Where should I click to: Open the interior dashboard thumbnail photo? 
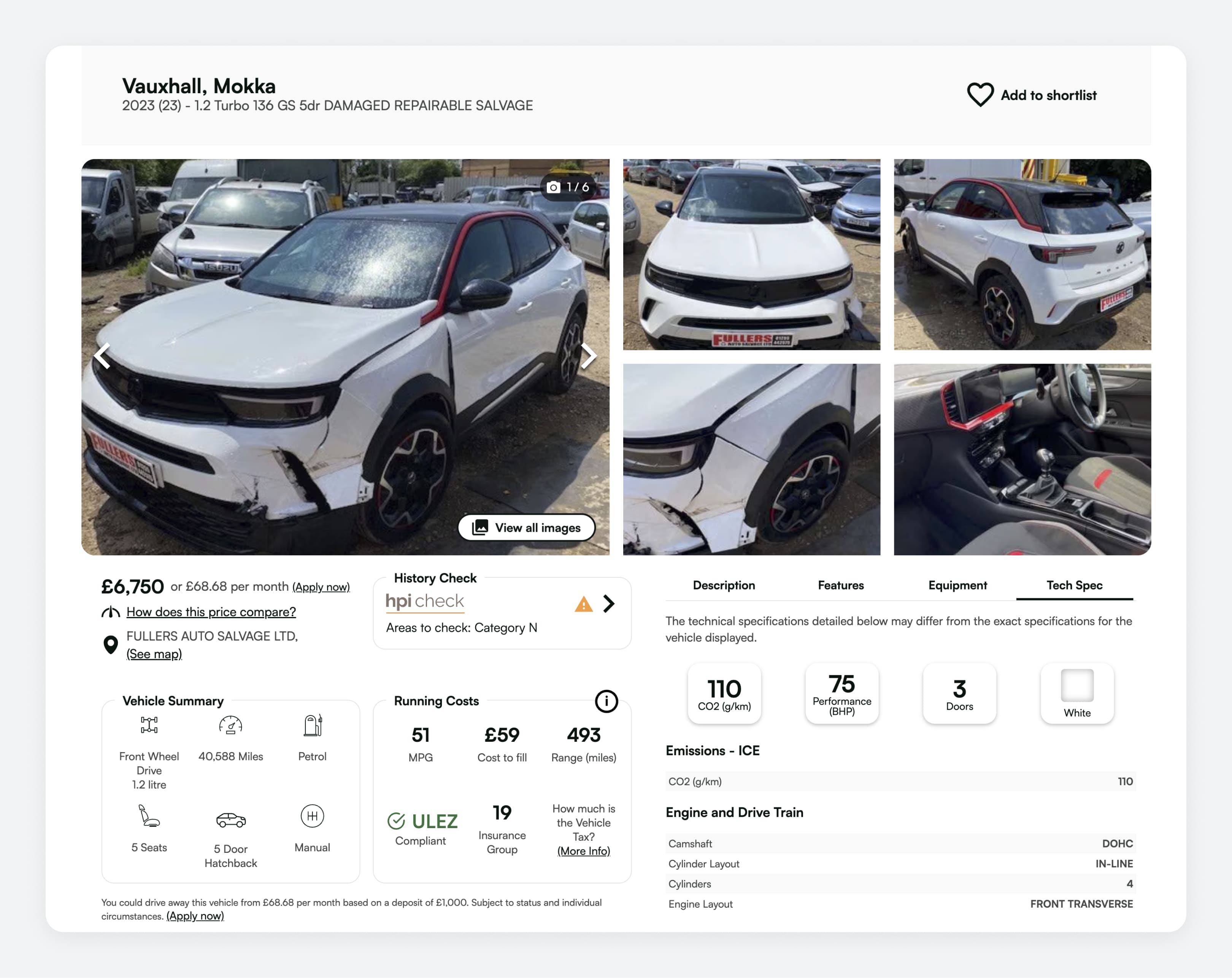1022,460
